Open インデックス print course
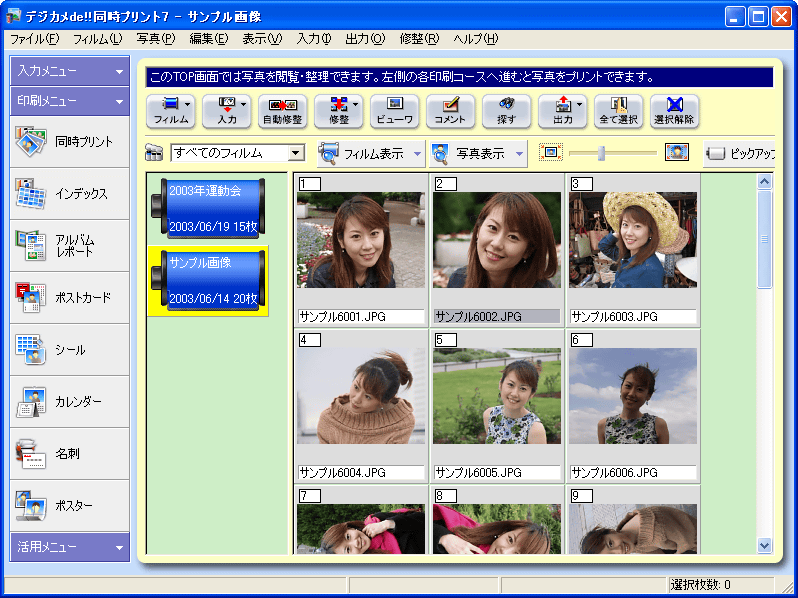This screenshot has width=798, height=598. [70, 194]
